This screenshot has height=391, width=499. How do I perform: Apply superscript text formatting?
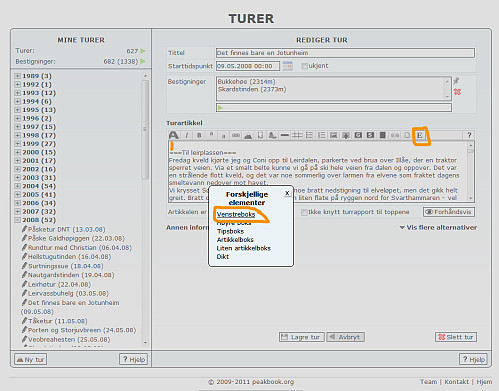click(x=211, y=135)
